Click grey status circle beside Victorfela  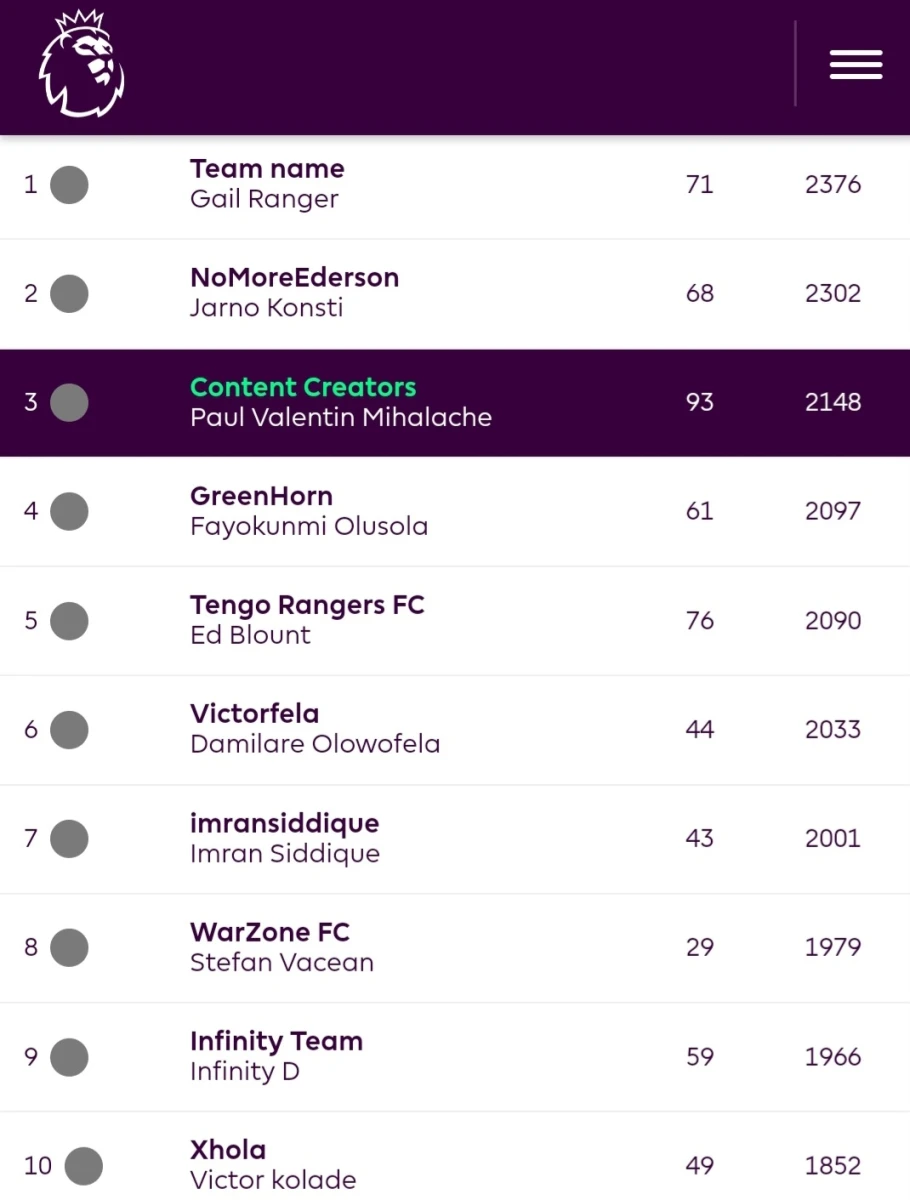coord(69,730)
